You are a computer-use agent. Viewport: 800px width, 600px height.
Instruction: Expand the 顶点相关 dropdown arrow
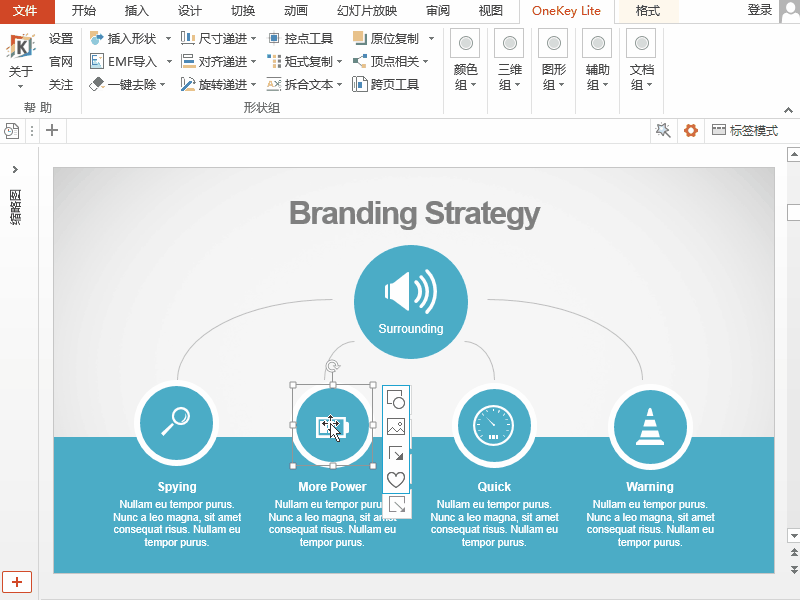point(426,62)
